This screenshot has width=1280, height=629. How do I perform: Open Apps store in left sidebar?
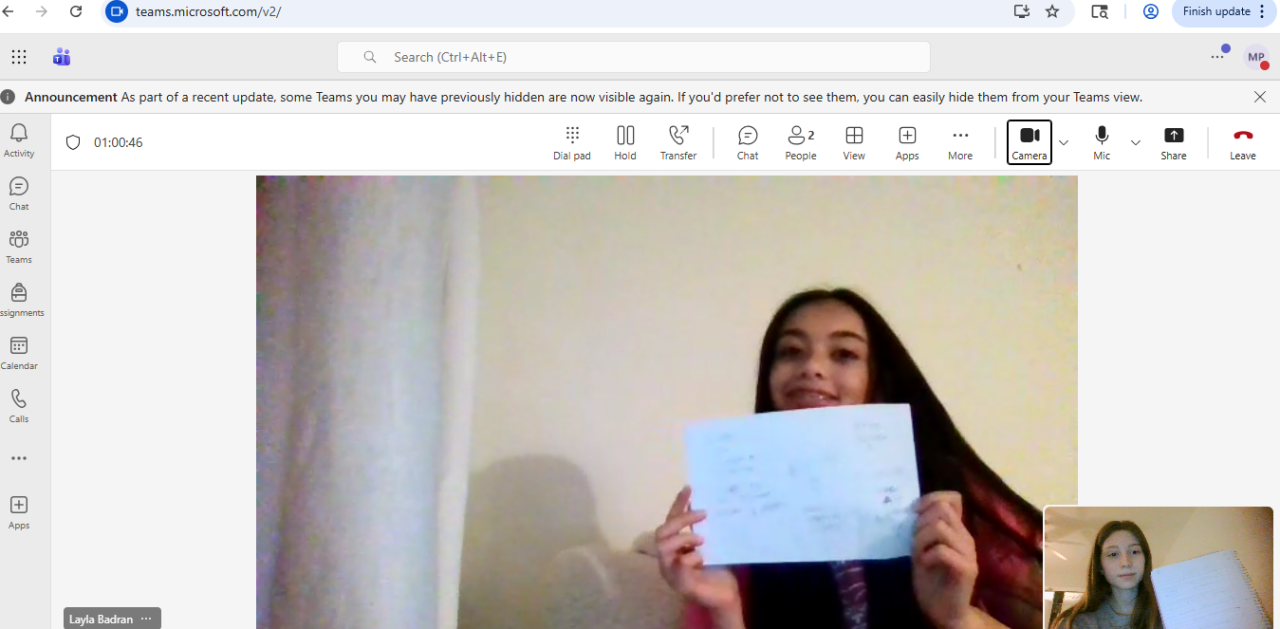point(19,511)
